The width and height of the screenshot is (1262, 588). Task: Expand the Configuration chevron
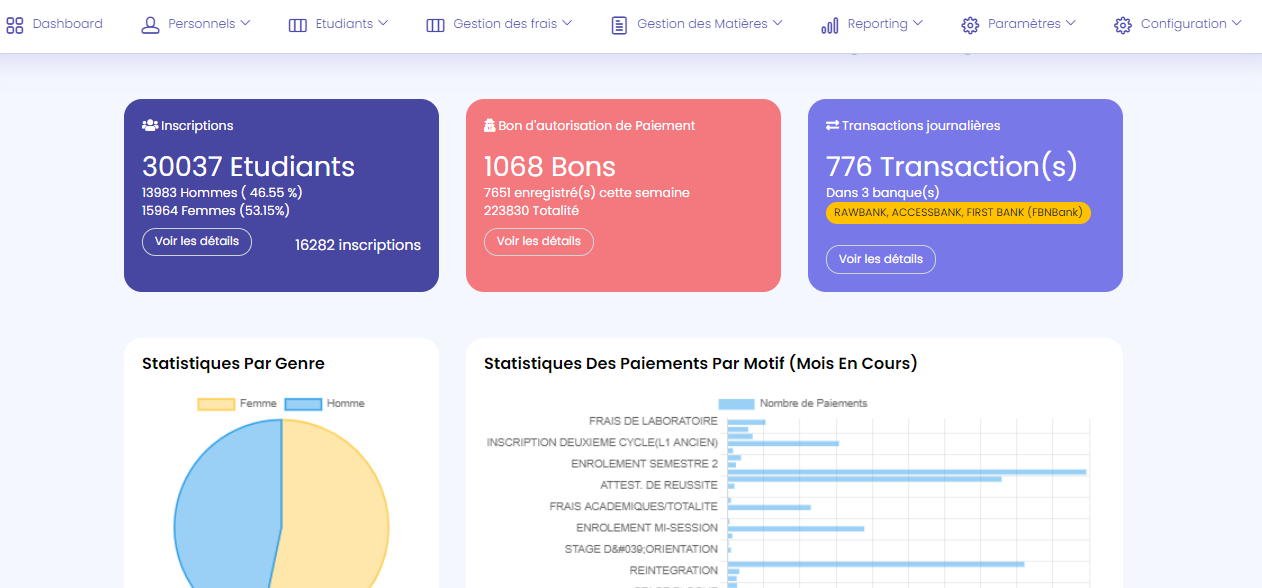click(x=1236, y=23)
